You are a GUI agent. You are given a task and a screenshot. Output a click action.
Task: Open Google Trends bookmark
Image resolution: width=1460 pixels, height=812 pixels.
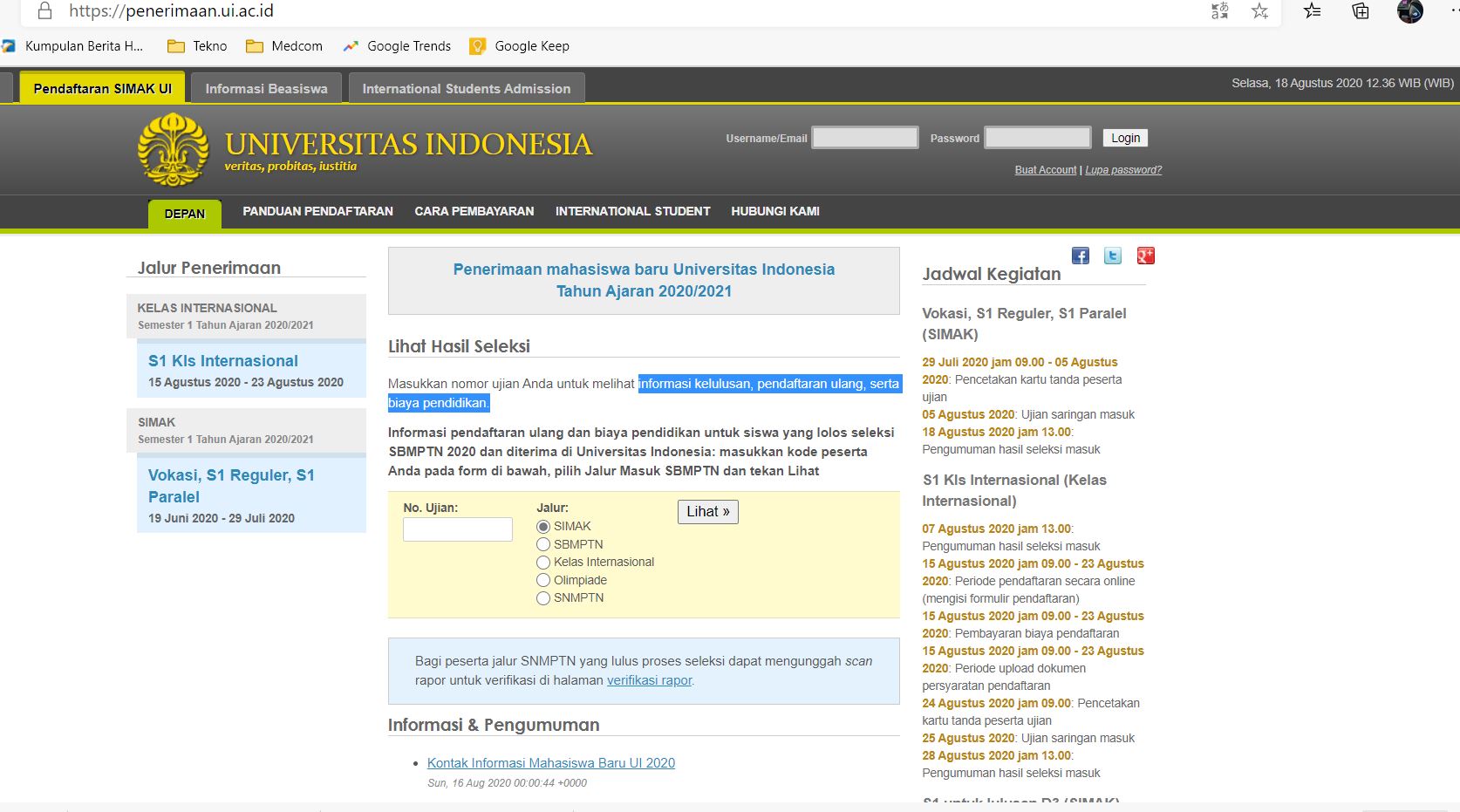[397, 46]
